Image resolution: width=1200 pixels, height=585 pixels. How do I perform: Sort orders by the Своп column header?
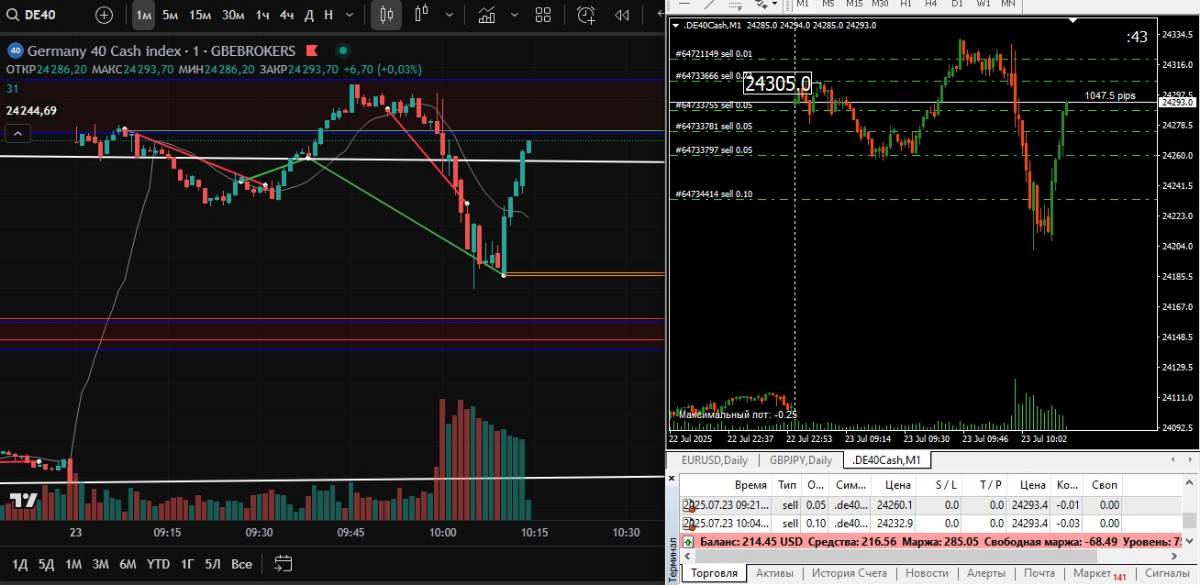[x=1104, y=485]
